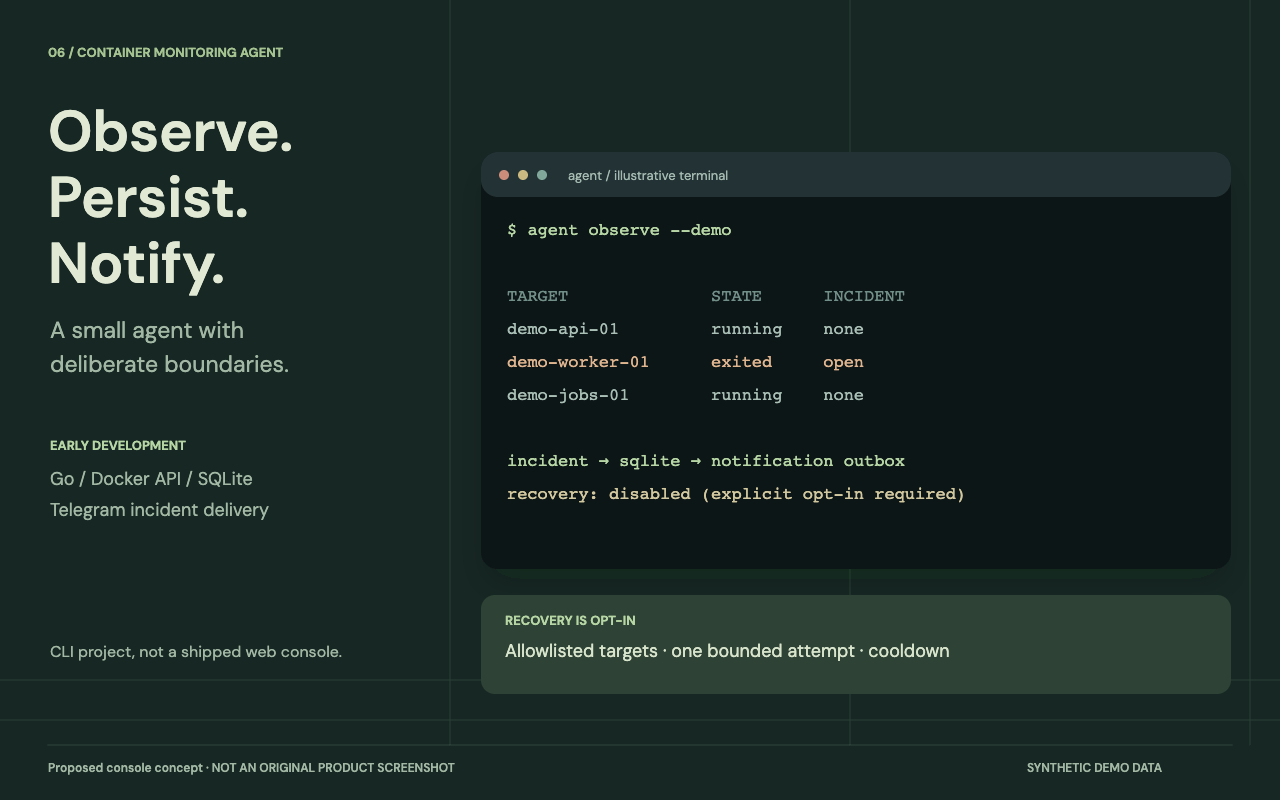Click the 'Go / Docker API / SQLite' line
The image size is (1280, 800).
pos(151,479)
